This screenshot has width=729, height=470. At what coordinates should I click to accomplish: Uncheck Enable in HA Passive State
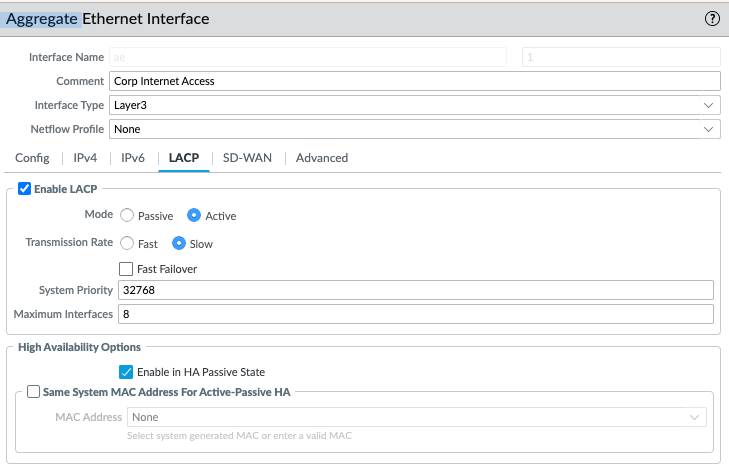[126, 372]
